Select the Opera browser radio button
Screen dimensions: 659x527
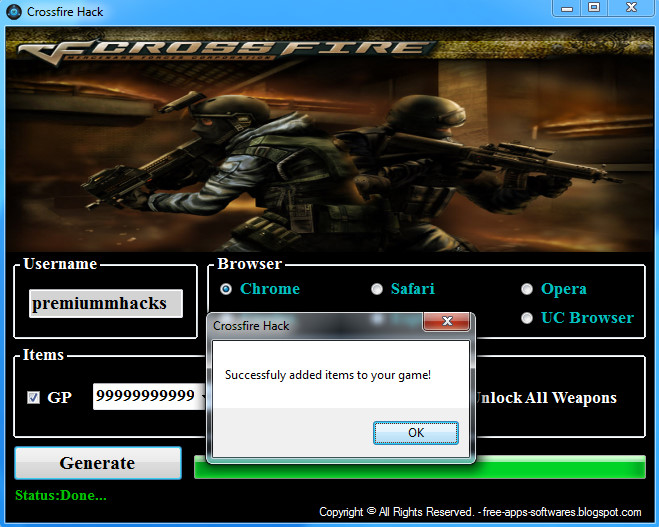tap(527, 289)
